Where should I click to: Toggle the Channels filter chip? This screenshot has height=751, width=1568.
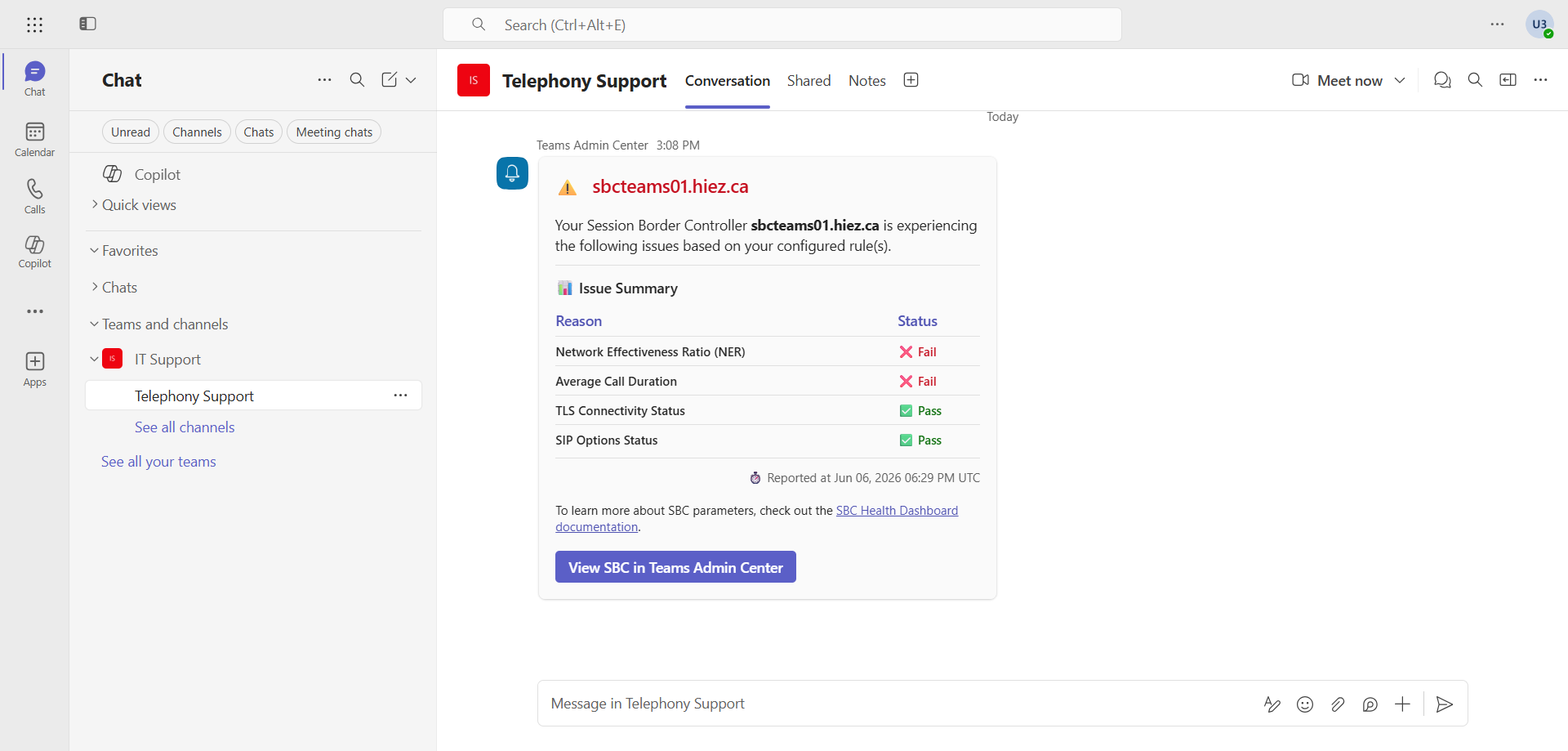click(x=197, y=132)
